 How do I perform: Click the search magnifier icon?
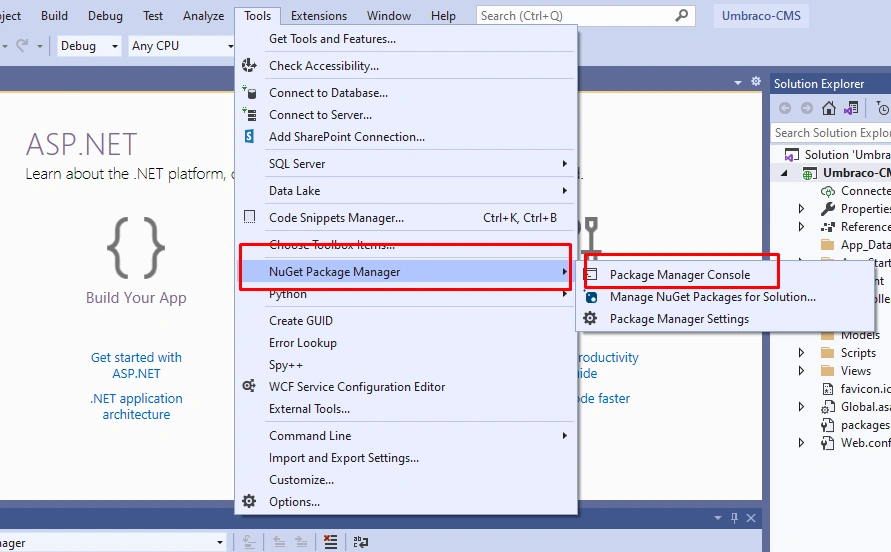(x=681, y=15)
